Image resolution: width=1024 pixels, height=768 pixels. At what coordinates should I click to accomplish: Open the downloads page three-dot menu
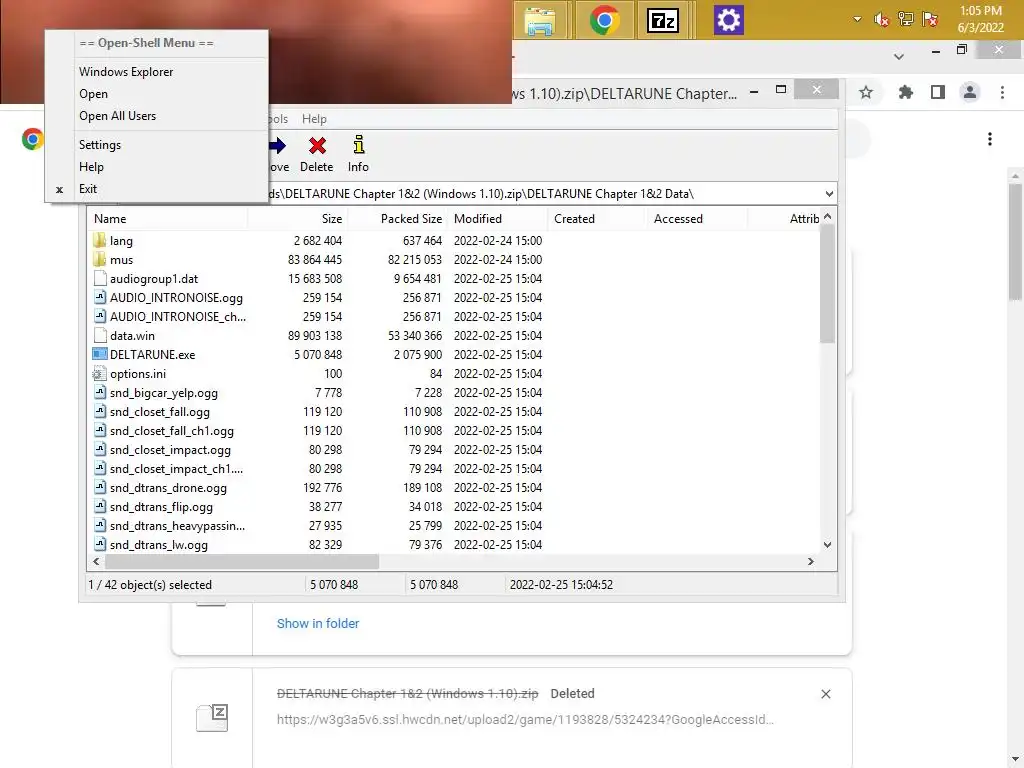(x=990, y=139)
